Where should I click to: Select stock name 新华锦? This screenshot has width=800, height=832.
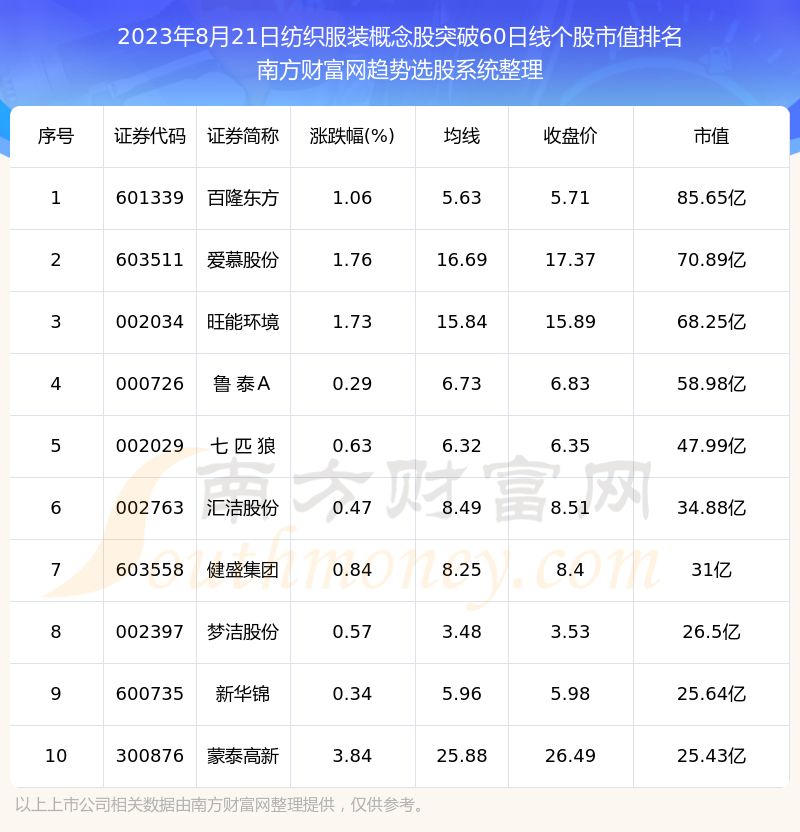(x=243, y=694)
